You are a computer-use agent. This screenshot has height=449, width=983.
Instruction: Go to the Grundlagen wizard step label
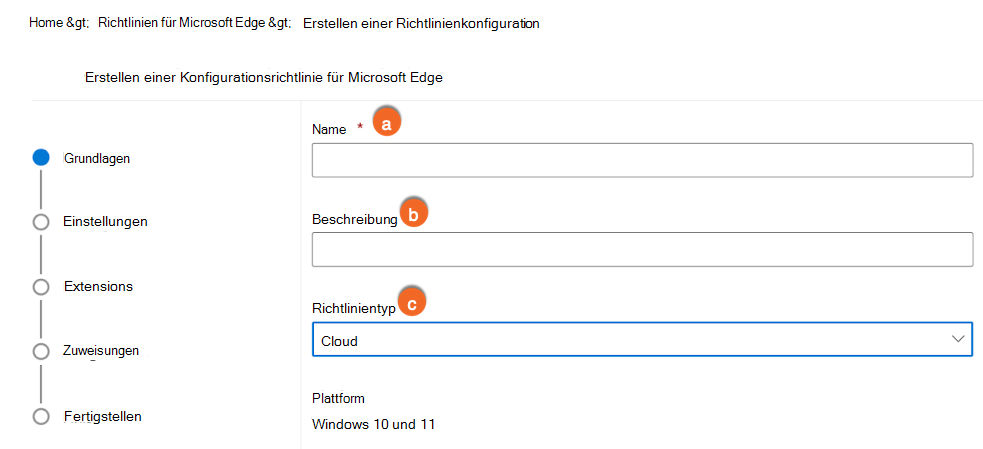tap(96, 158)
